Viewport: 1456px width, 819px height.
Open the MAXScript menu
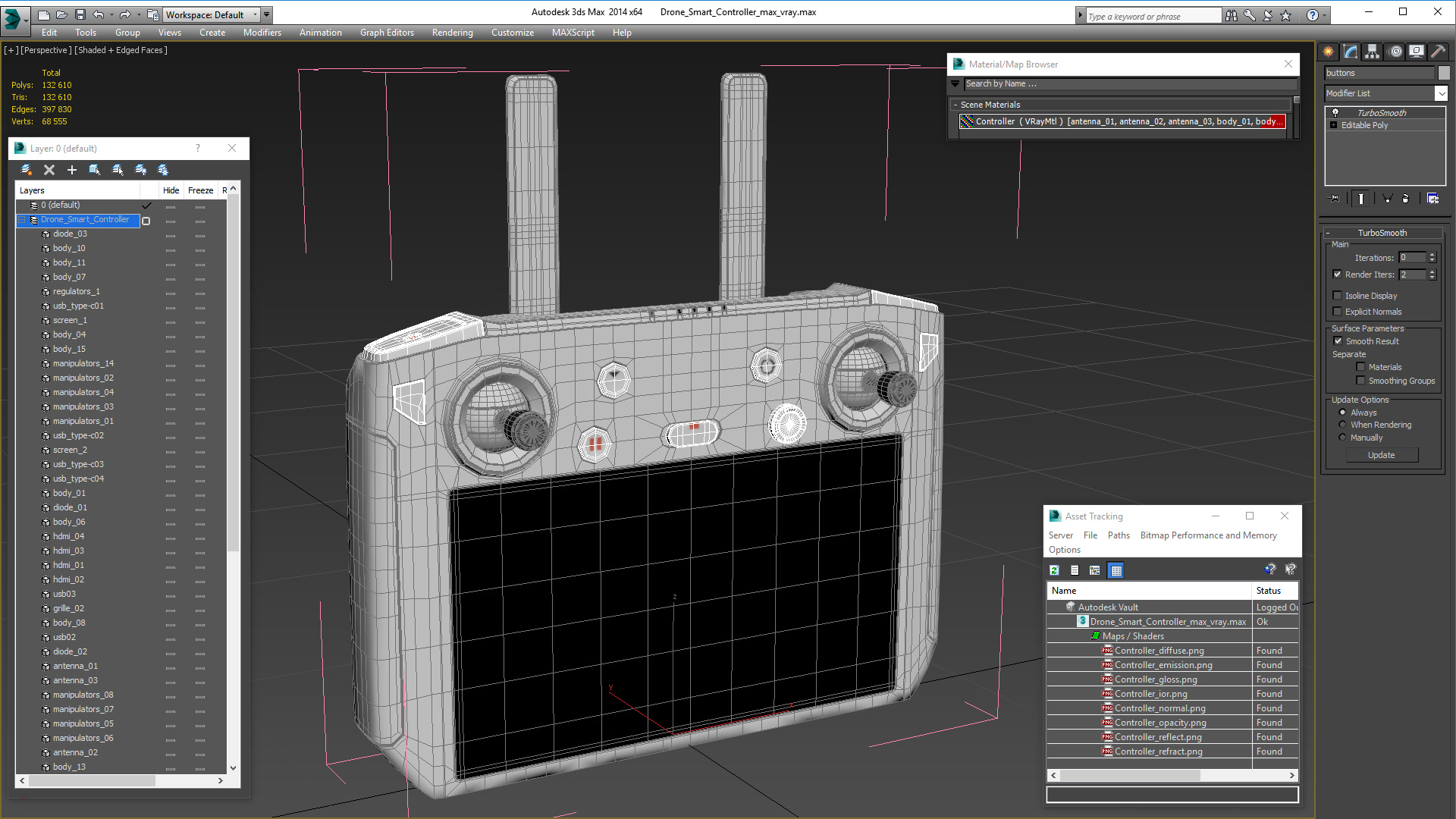coord(573,33)
